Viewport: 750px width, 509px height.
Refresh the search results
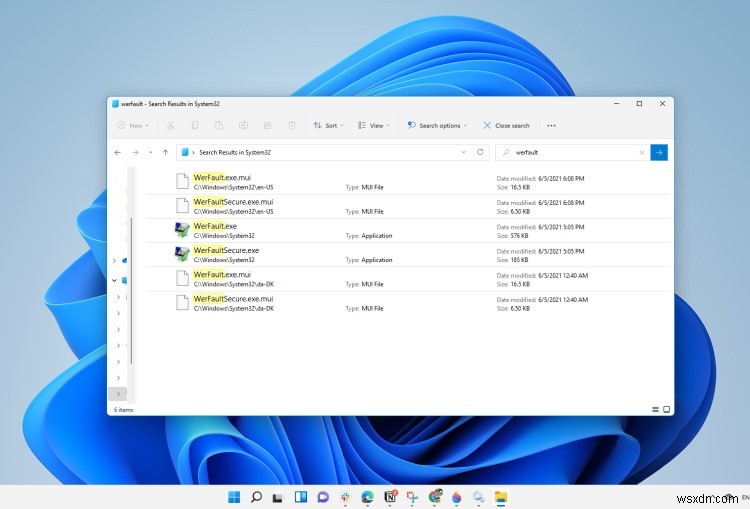[x=480, y=152]
